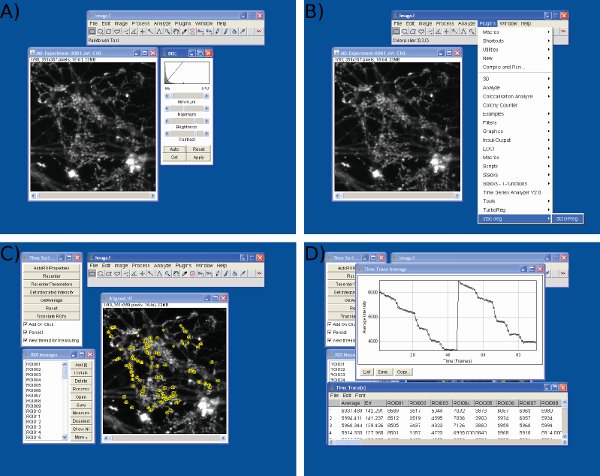Select the Rectangle selection tool in panel A
Viewport: 600px width, 476px height.
click(92, 31)
